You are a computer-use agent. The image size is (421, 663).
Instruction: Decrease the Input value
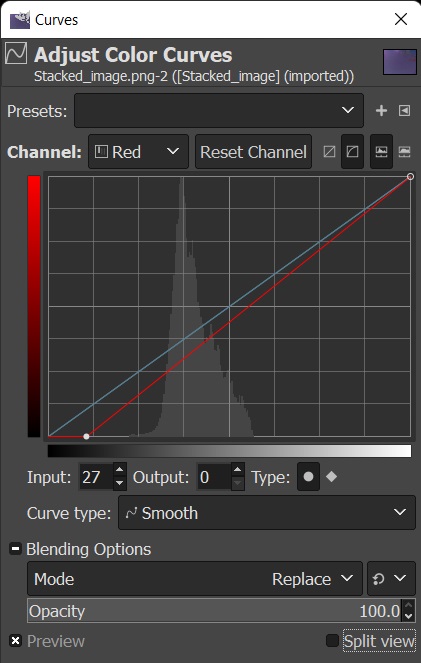pyautogui.click(x=120, y=484)
